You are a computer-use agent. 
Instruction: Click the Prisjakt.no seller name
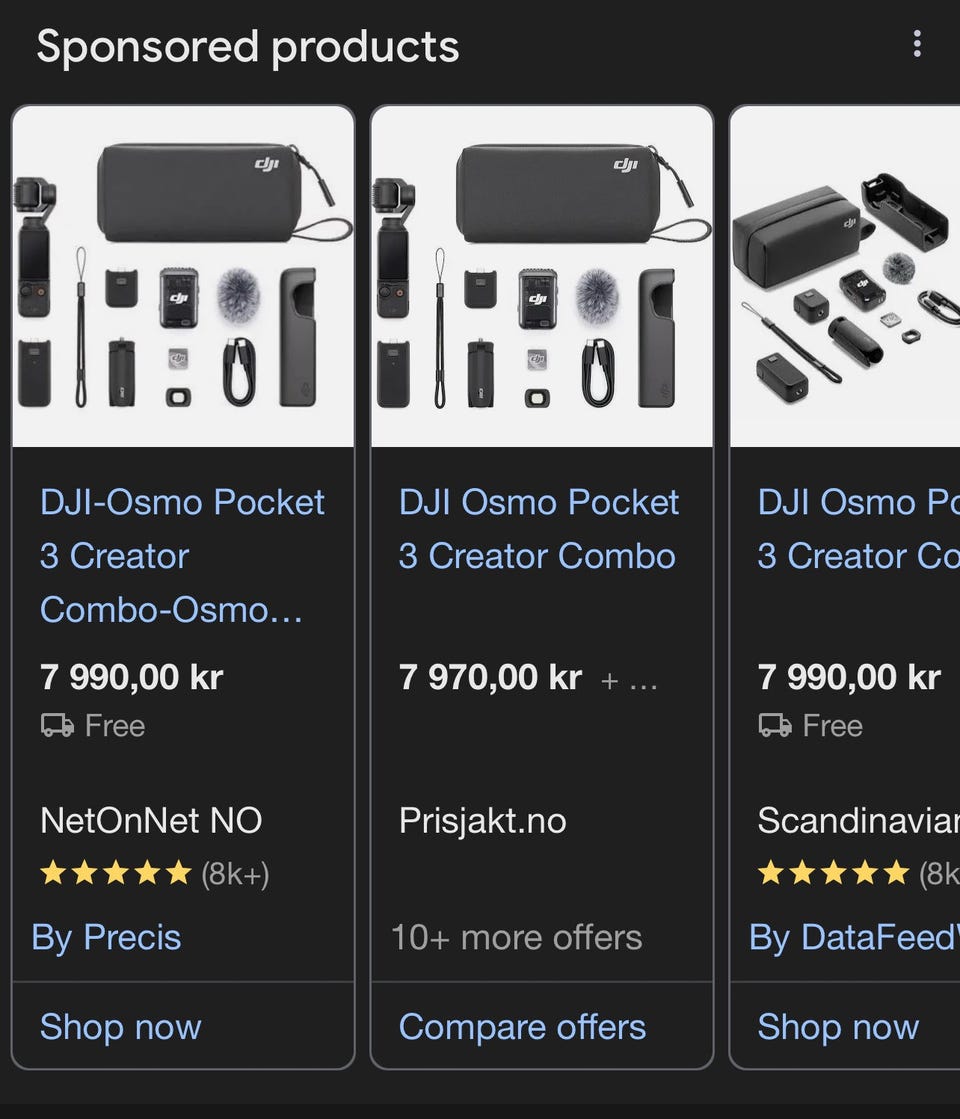[x=482, y=821]
